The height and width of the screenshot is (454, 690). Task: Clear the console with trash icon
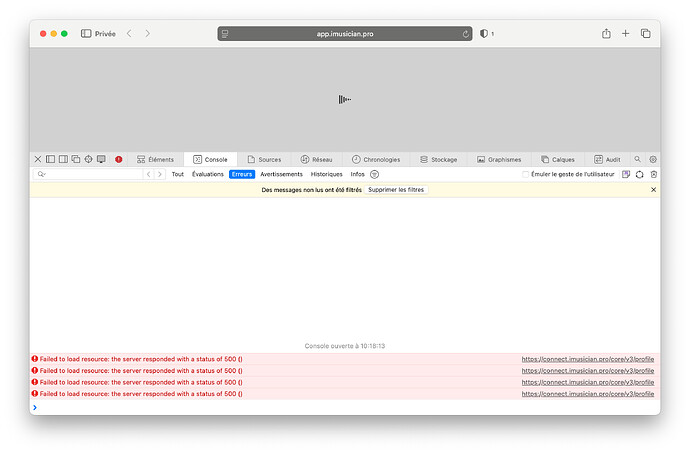tap(654, 174)
